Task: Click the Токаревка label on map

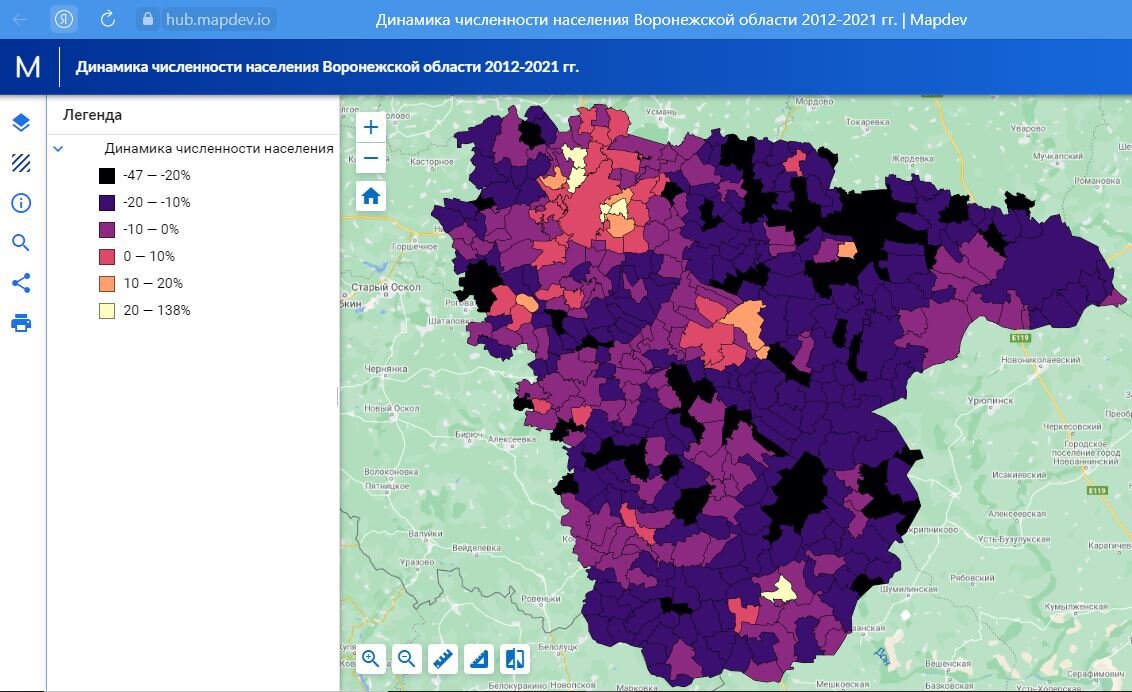Action: coord(868,122)
